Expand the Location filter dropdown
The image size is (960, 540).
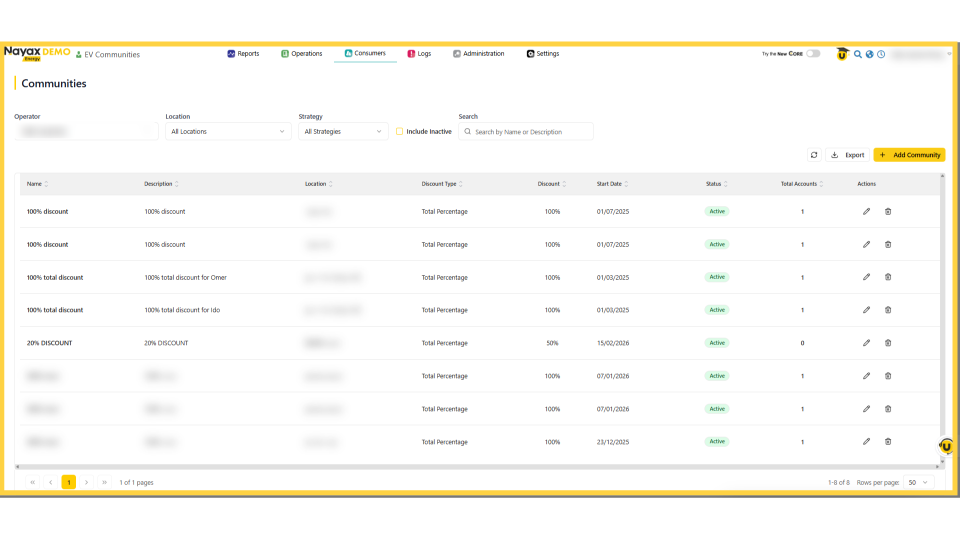point(228,131)
